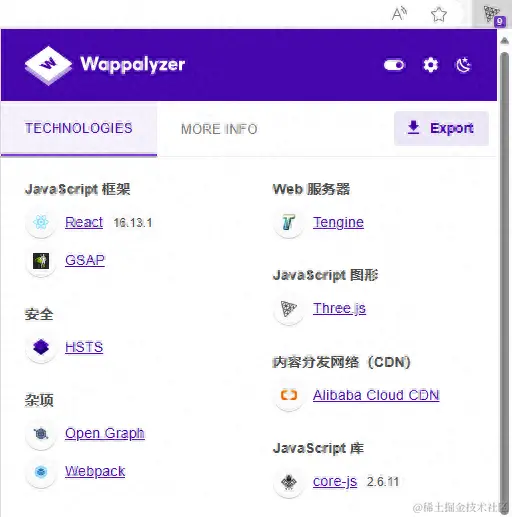Click the Wappalyzer diamond logo
The image size is (512, 517).
coord(48,65)
